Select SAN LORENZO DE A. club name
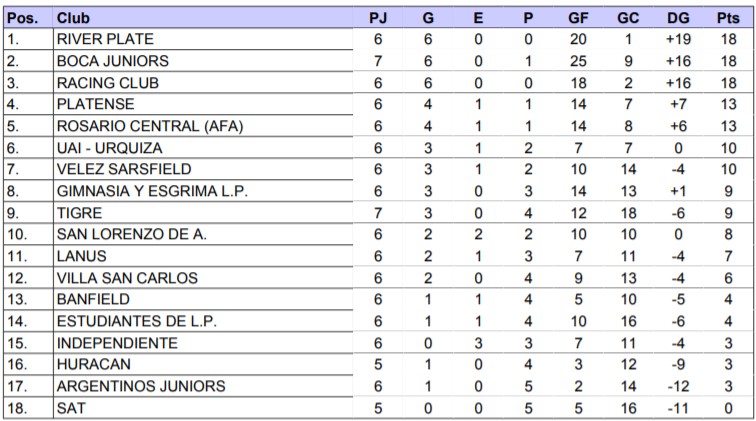The height and width of the screenshot is (421, 756). tap(132, 234)
